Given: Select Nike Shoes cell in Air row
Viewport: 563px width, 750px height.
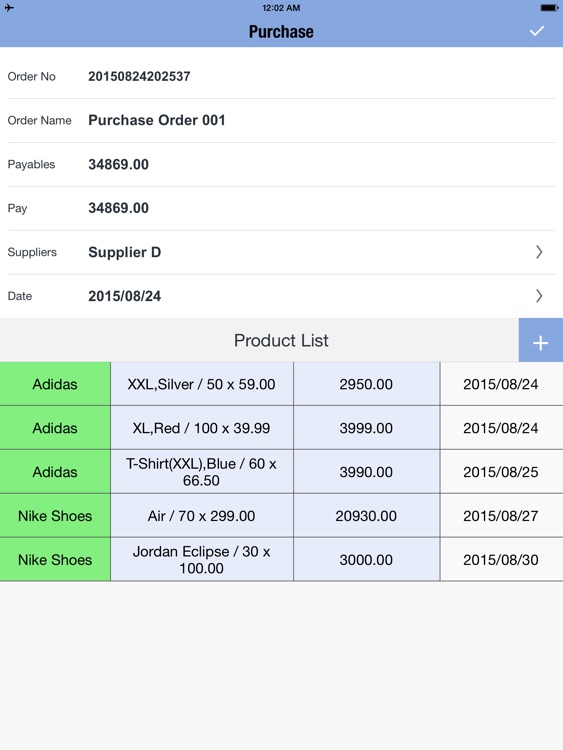Looking at the screenshot, I should (55, 516).
